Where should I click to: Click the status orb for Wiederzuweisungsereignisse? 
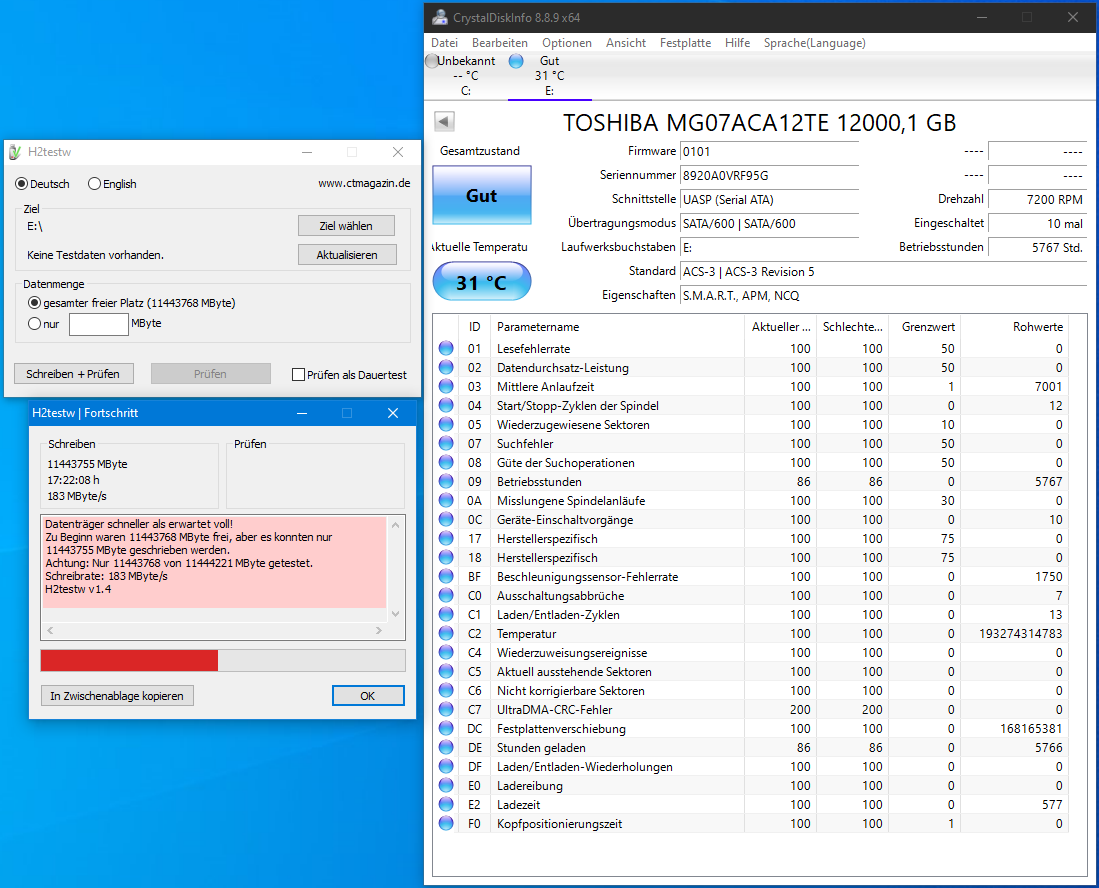446,652
